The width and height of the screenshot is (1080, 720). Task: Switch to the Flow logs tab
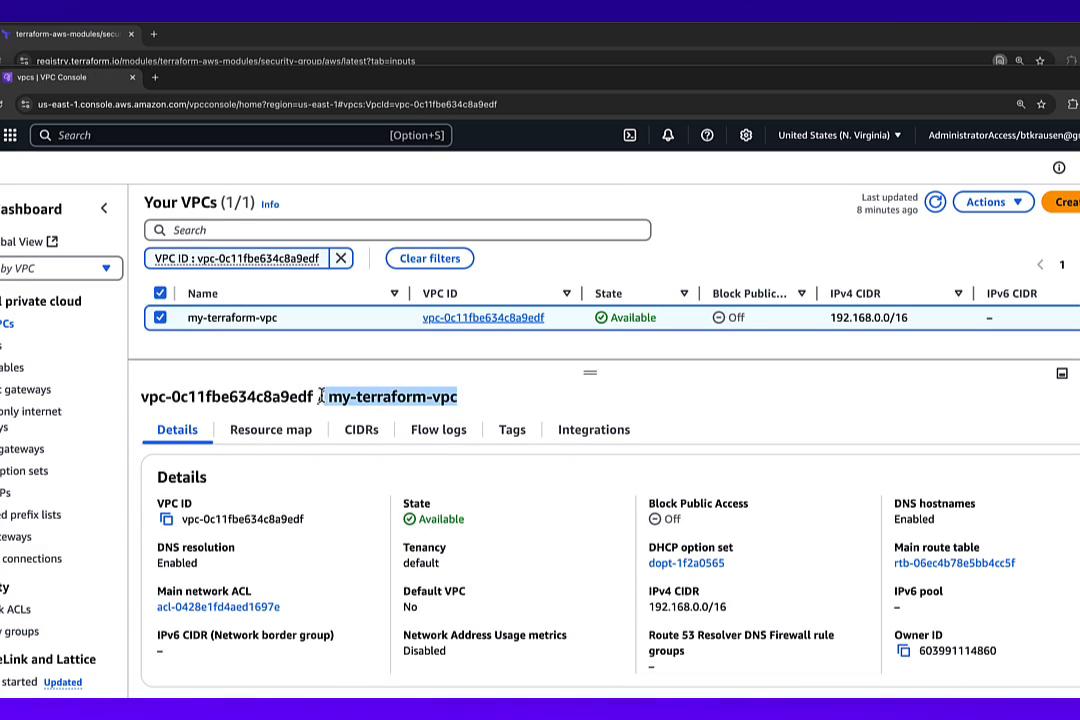(x=438, y=429)
